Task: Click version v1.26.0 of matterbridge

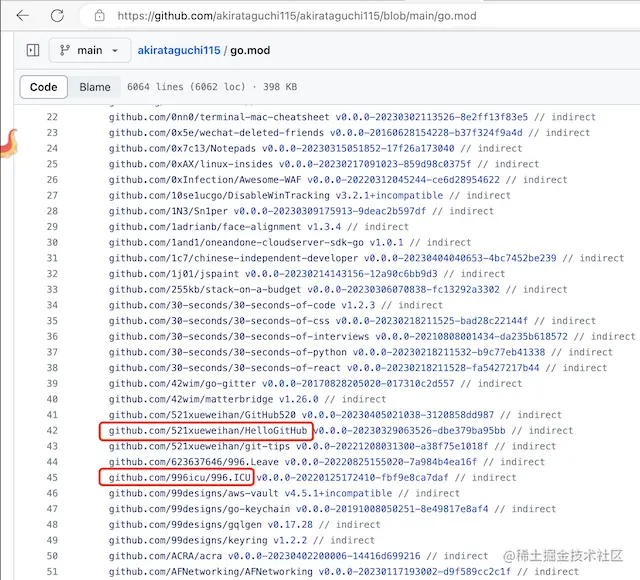Action: tap(299, 399)
